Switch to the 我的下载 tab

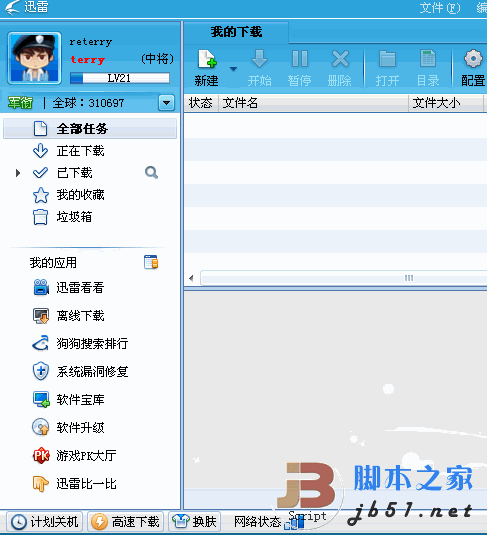click(x=236, y=32)
